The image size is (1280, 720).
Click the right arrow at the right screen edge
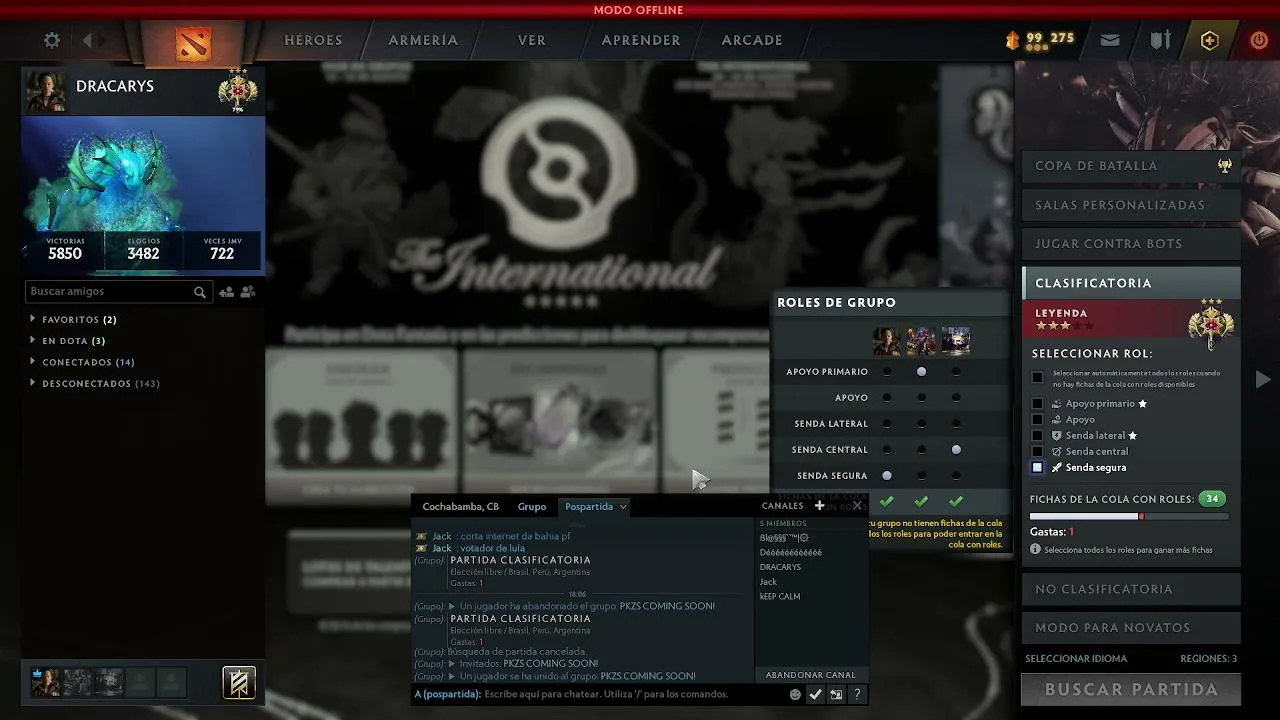pyautogui.click(x=1263, y=379)
